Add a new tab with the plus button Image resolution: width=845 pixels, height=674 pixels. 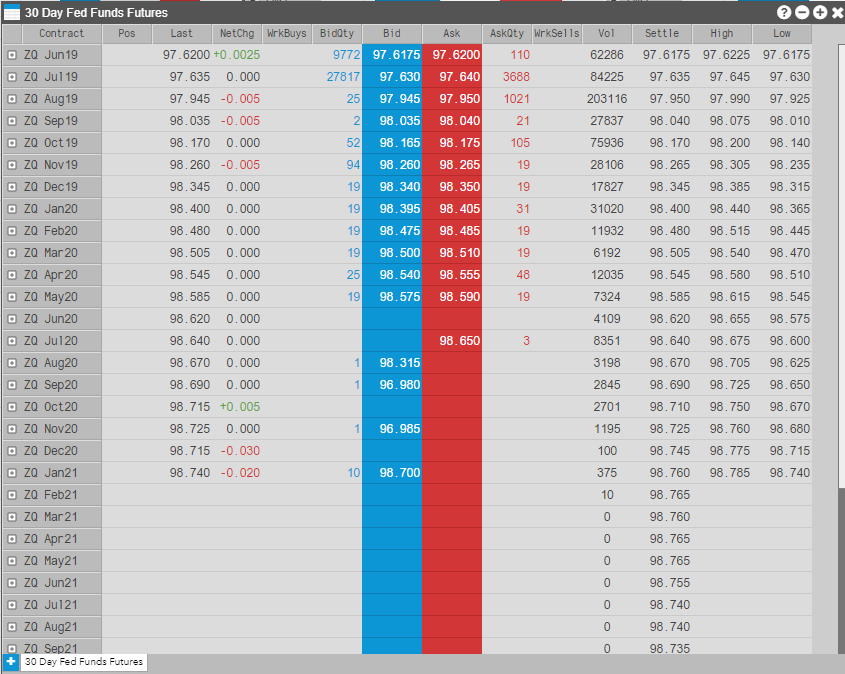(x=11, y=662)
